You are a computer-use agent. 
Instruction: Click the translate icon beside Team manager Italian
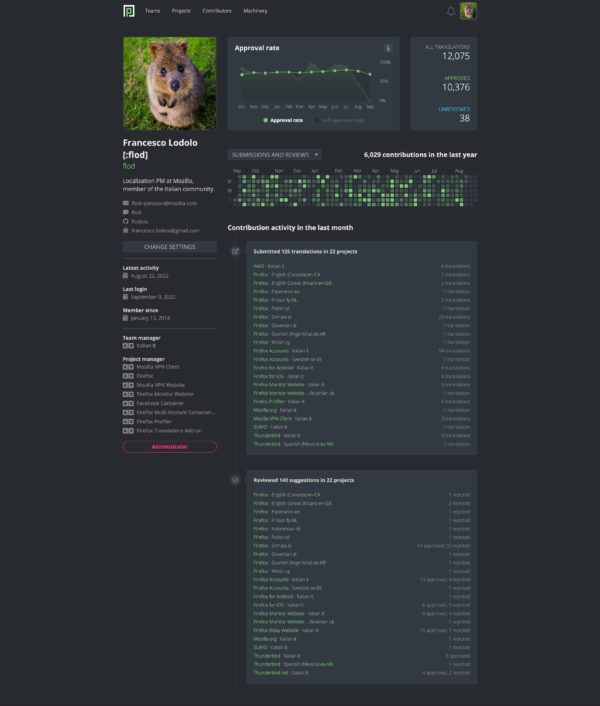pyautogui.click(x=128, y=346)
